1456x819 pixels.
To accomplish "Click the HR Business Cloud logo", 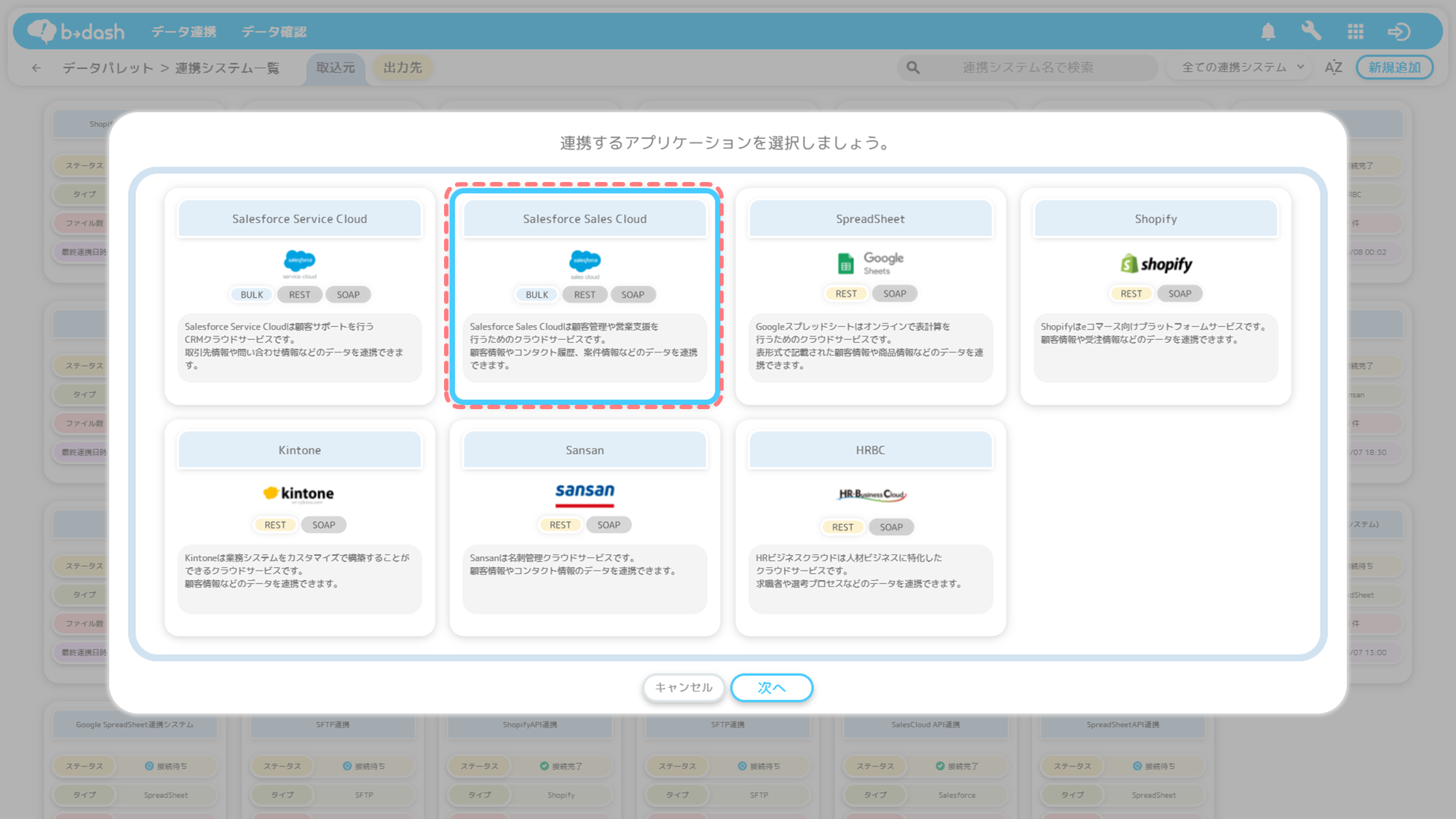I will (871, 495).
